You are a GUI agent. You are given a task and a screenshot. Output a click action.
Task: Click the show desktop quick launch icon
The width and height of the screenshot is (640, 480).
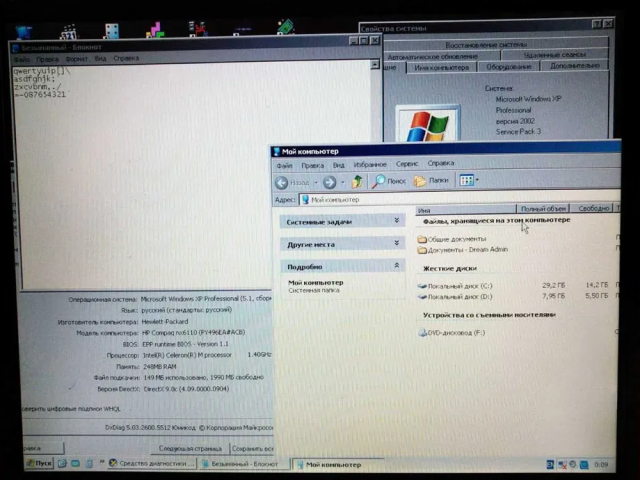click(76, 463)
